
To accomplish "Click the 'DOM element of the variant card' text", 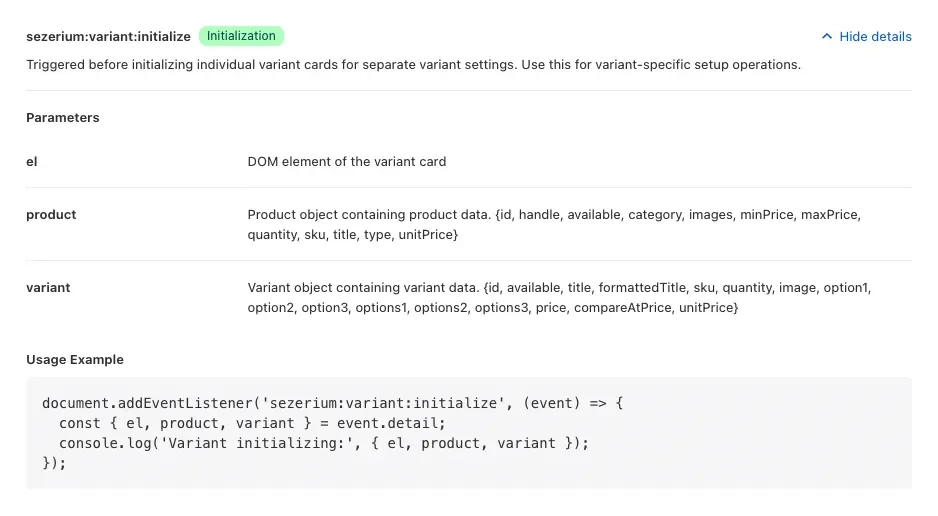I will click(x=347, y=161).
